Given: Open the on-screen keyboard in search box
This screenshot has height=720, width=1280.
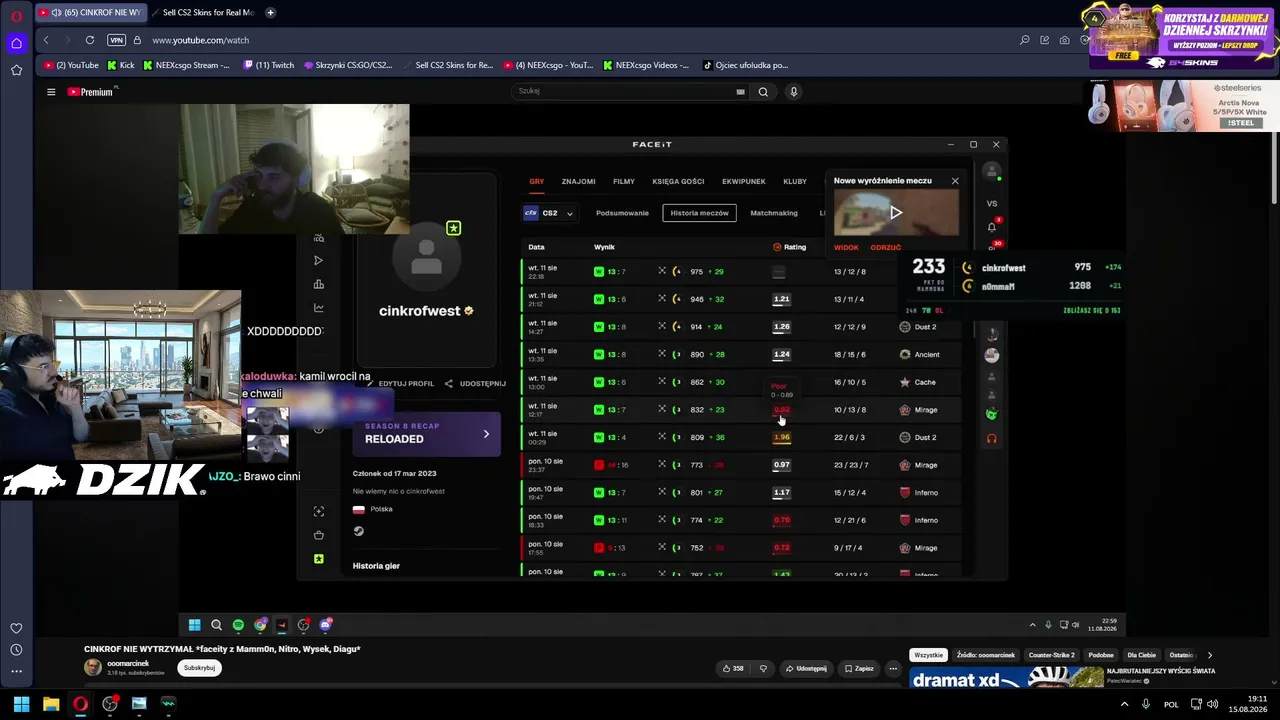Looking at the screenshot, I should click(x=740, y=92).
